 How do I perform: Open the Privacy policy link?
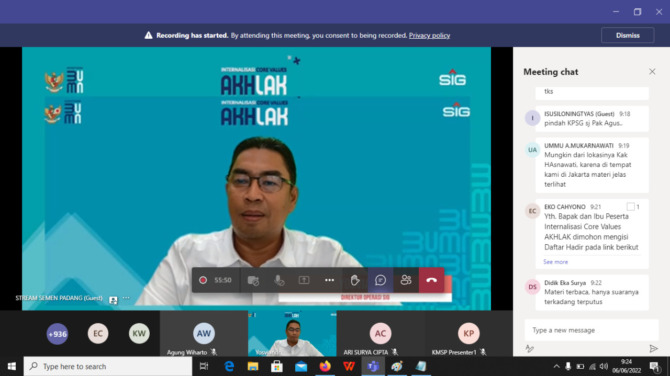[x=429, y=35]
